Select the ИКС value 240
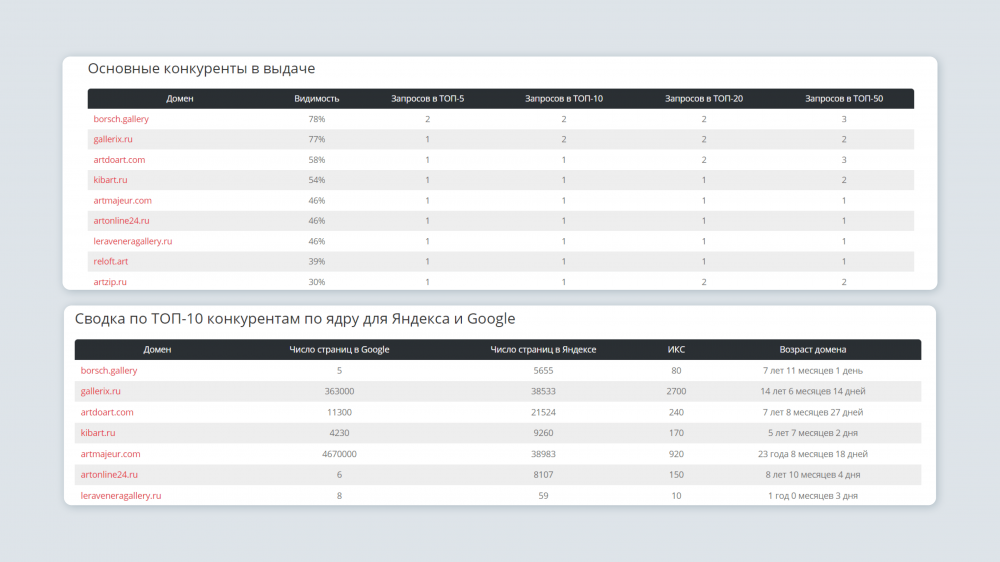 676,412
